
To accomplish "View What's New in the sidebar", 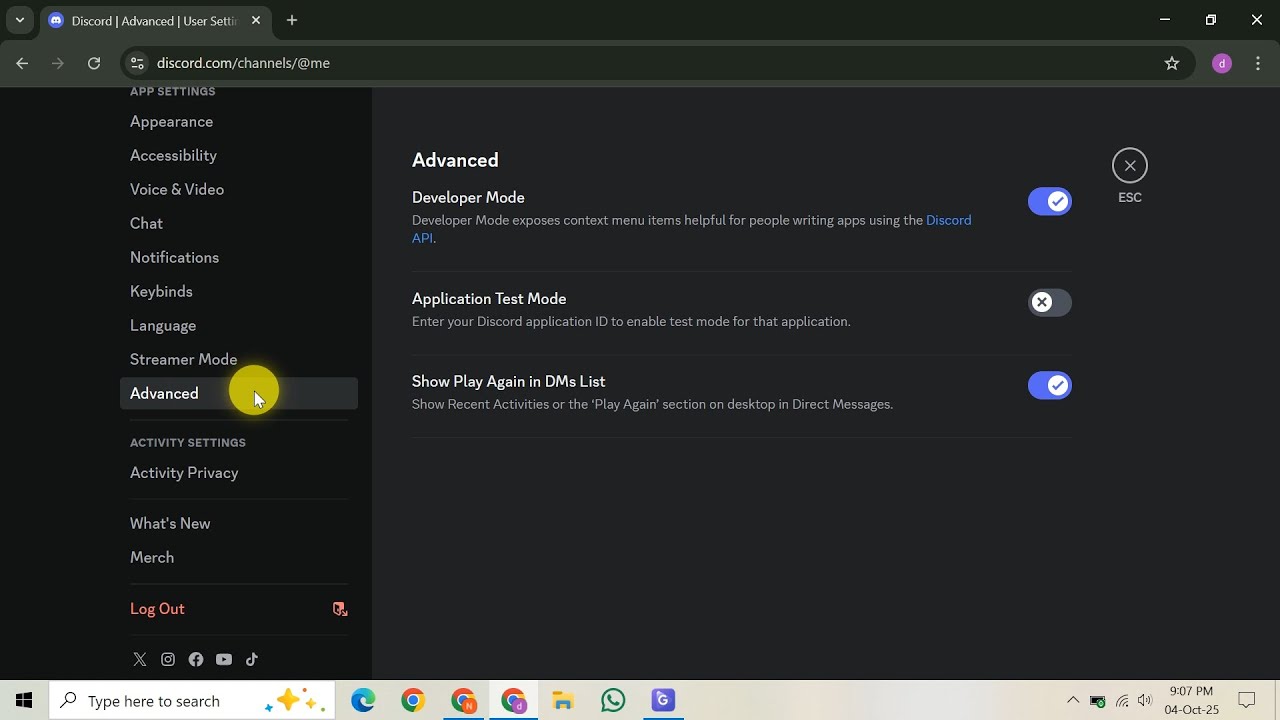I will click(x=238, y=524).
